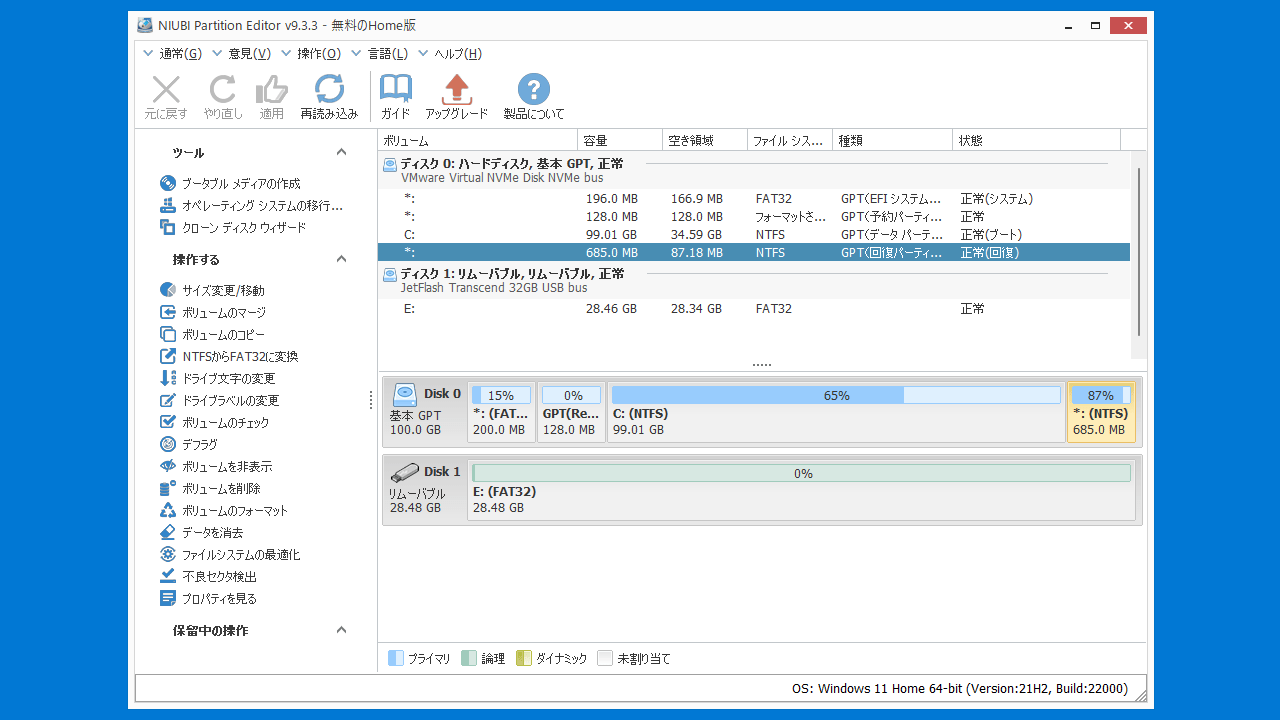Click the ドライブ文字の変更 icon
The width and height of the screenshot is (1280, 720).
click(x=168, y=378)
